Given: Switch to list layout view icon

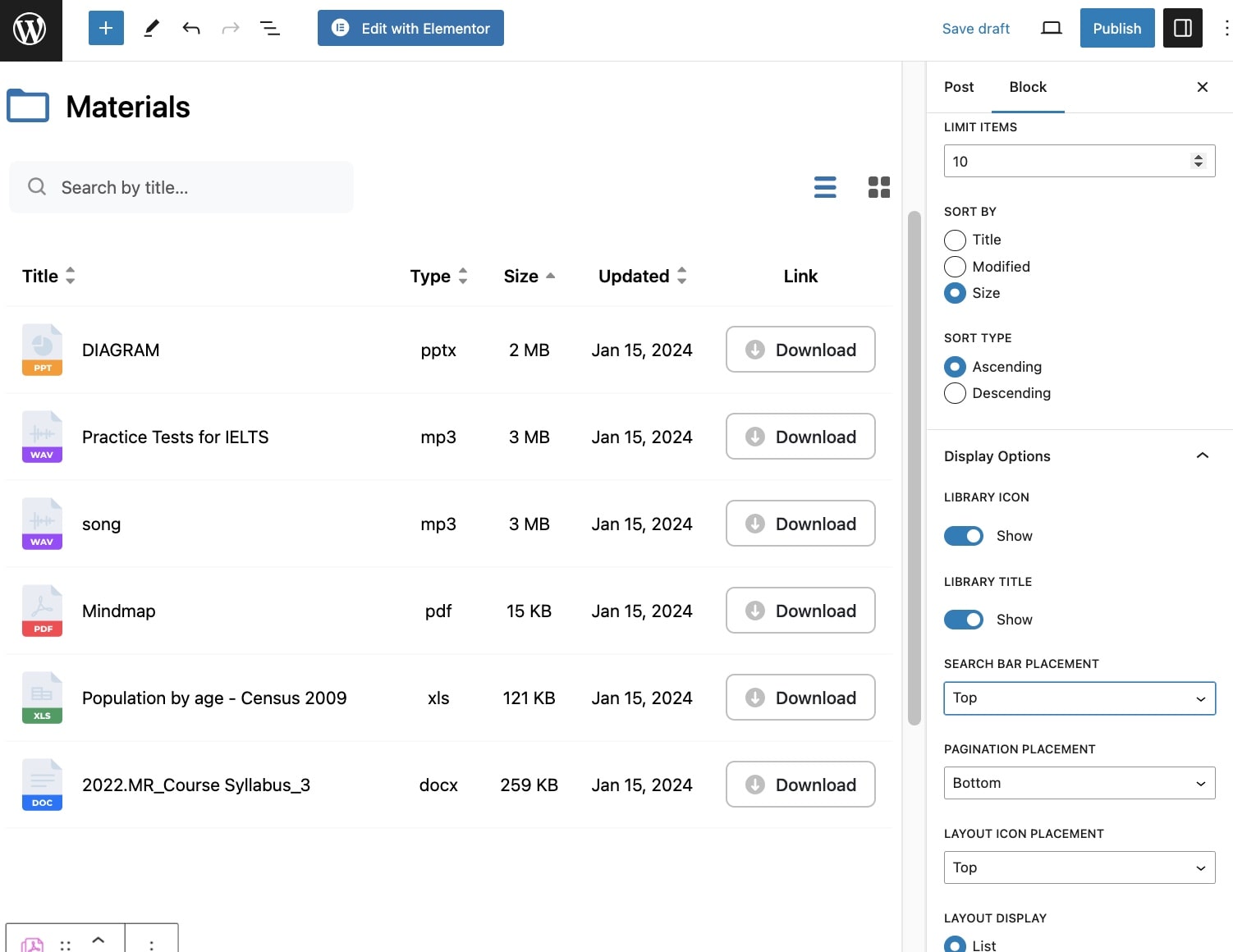Looking at the screenshot, I should 825,187.
